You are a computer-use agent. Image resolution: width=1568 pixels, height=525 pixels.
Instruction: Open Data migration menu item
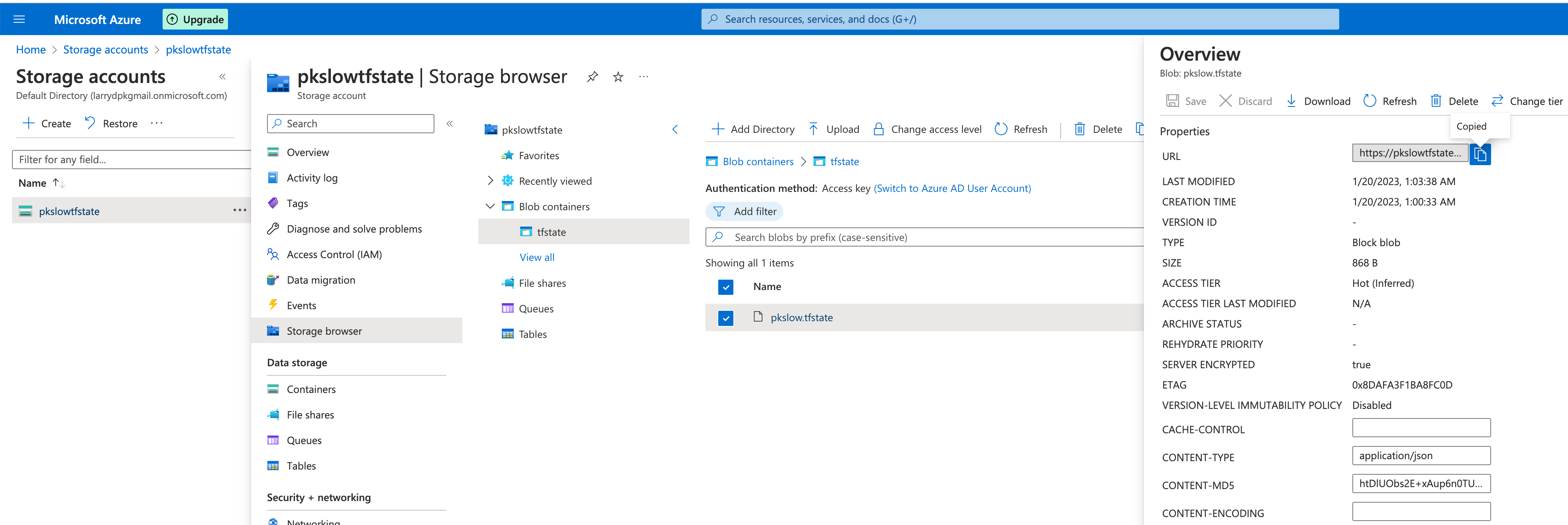coord(320,280)
